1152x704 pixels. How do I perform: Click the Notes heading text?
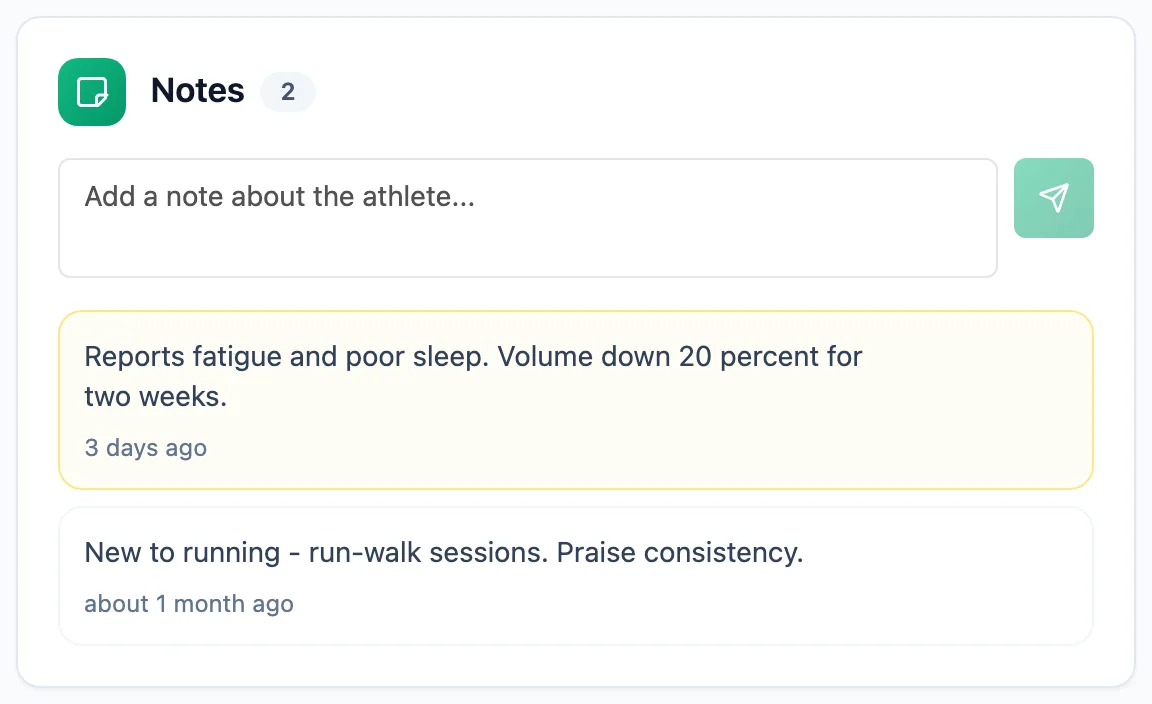[198, 91]
